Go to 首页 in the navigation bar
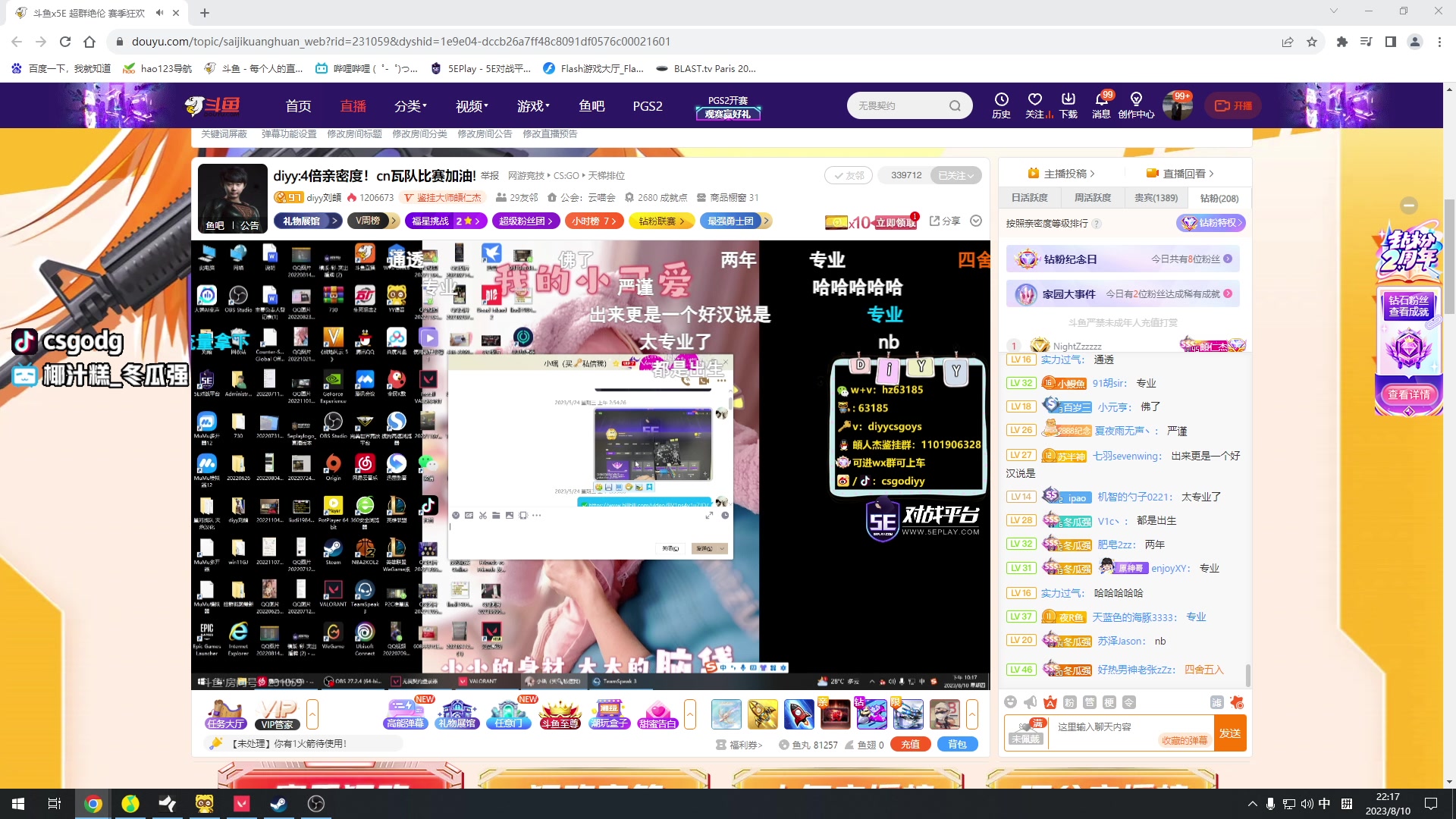This screenshot has width=1456, height=819. [298, 106]
